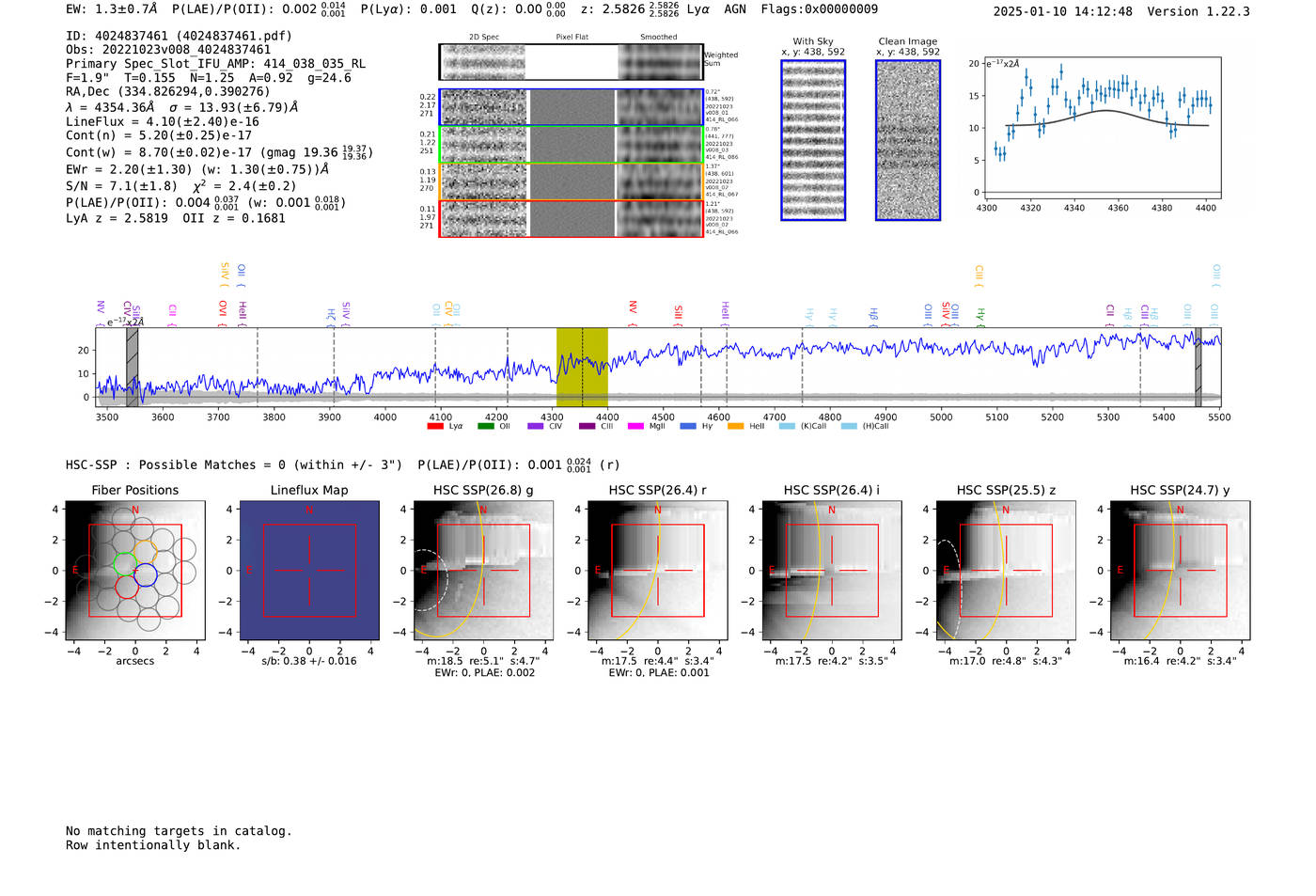Click the hatched gray band near 5460
The width and height of the screenshot is (1316, 896).
coord(1198,368)
